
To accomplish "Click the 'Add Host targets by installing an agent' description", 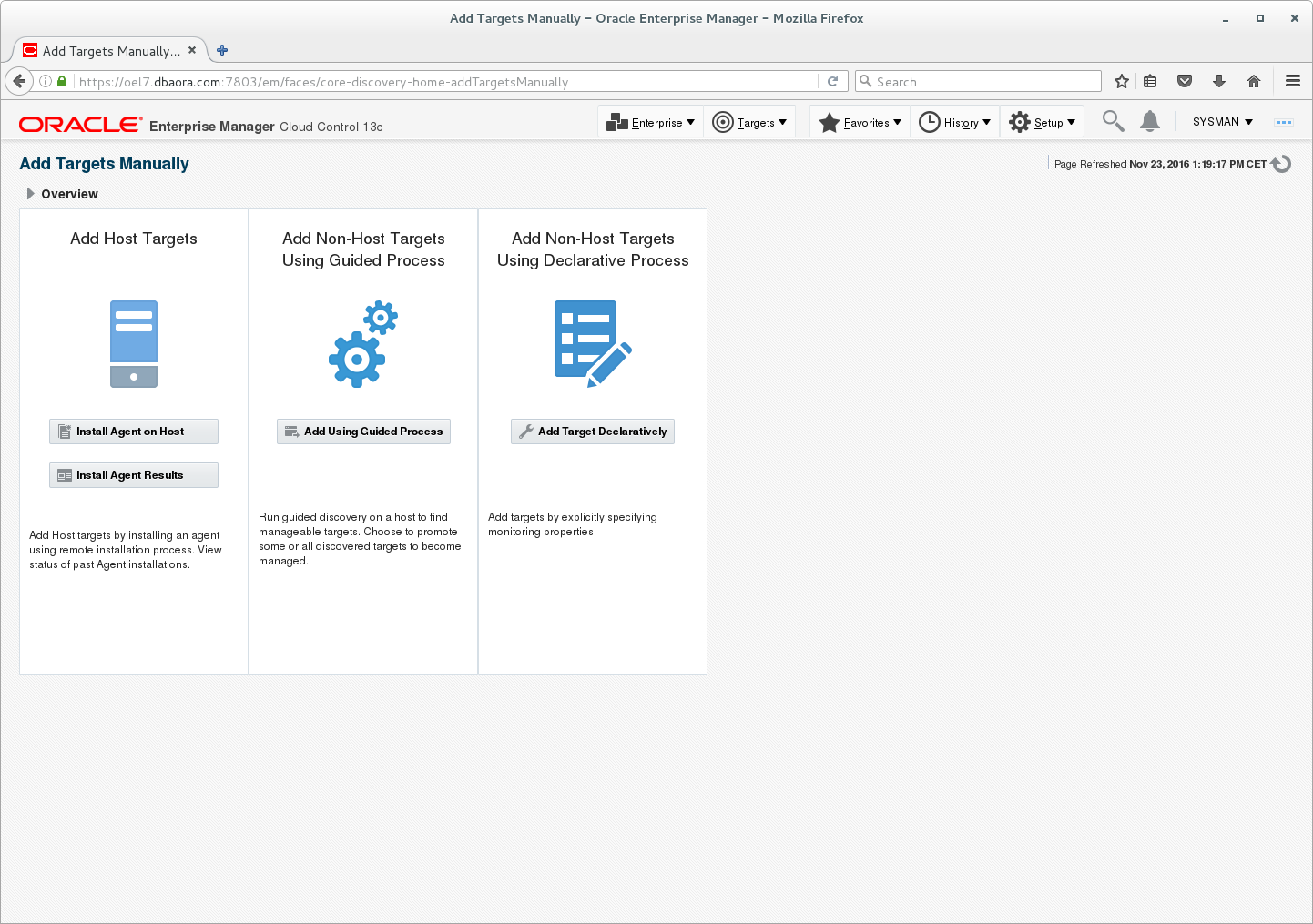I will pyautogui.click(x=126, y=550).
